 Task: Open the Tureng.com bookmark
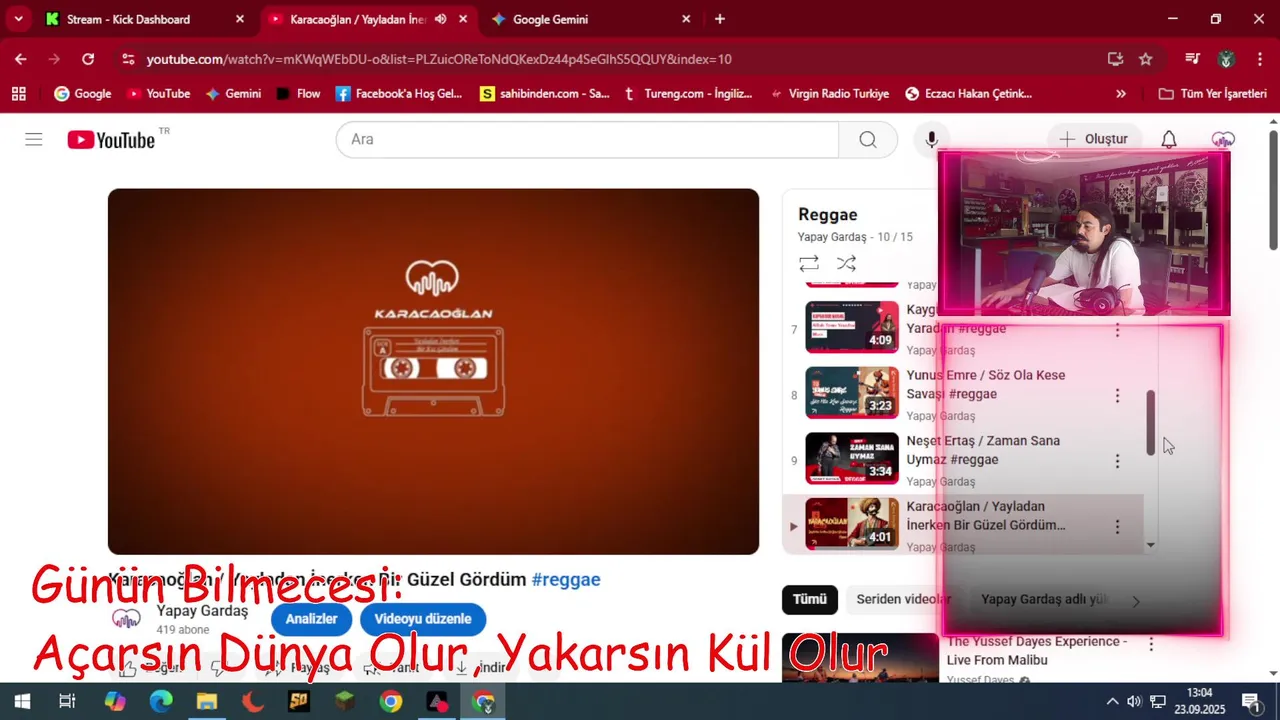coord(688,94)
